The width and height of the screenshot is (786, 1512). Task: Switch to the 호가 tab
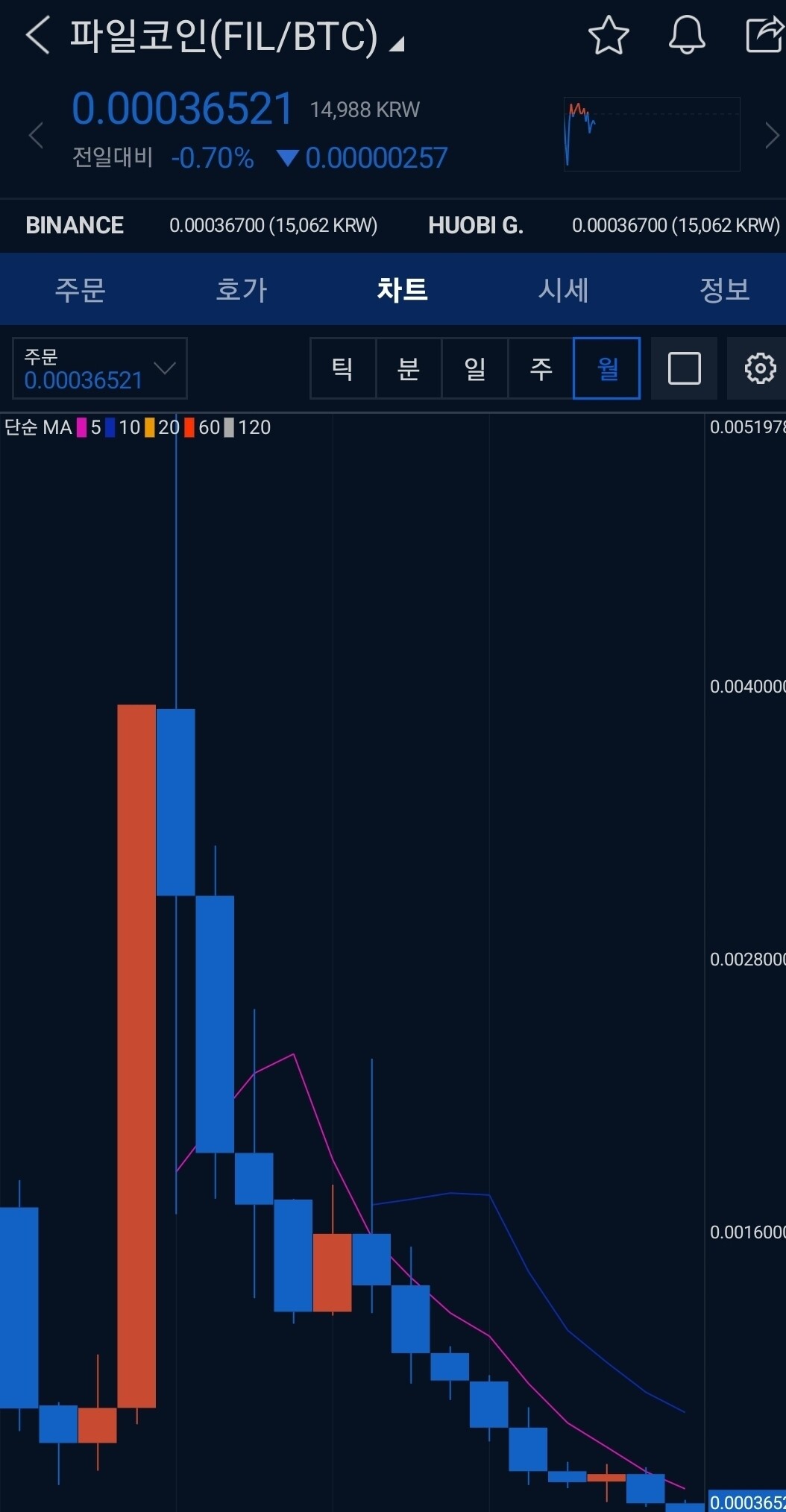coord(241,289)
